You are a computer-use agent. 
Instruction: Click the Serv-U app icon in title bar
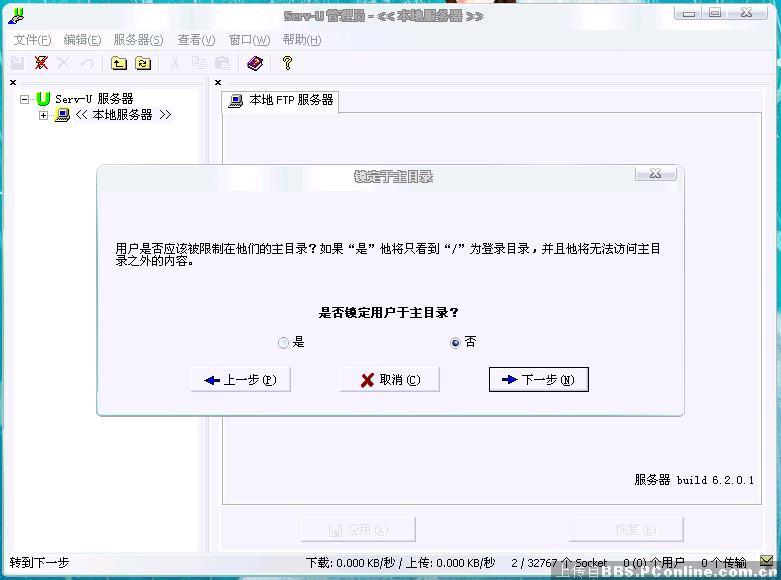click(15, 16)
